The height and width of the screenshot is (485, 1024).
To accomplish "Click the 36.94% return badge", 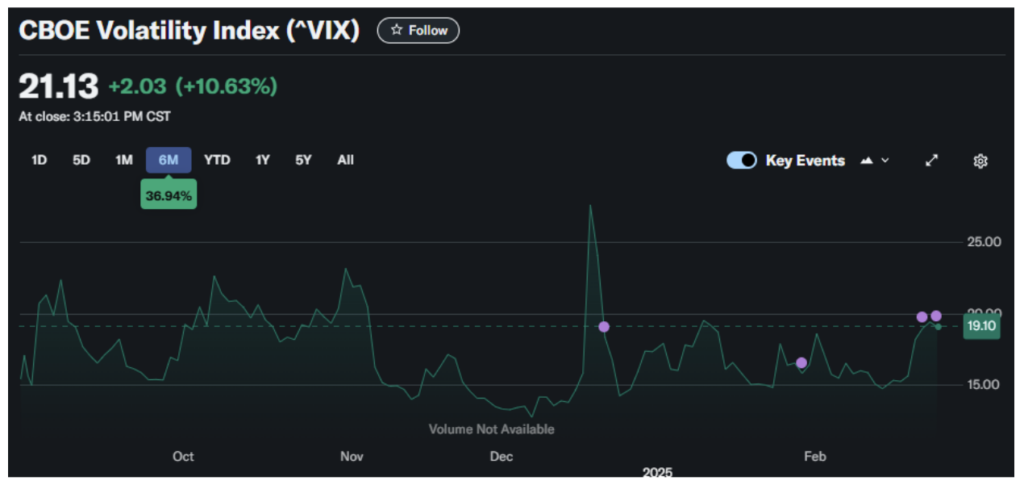I will [x=168, y=195].
